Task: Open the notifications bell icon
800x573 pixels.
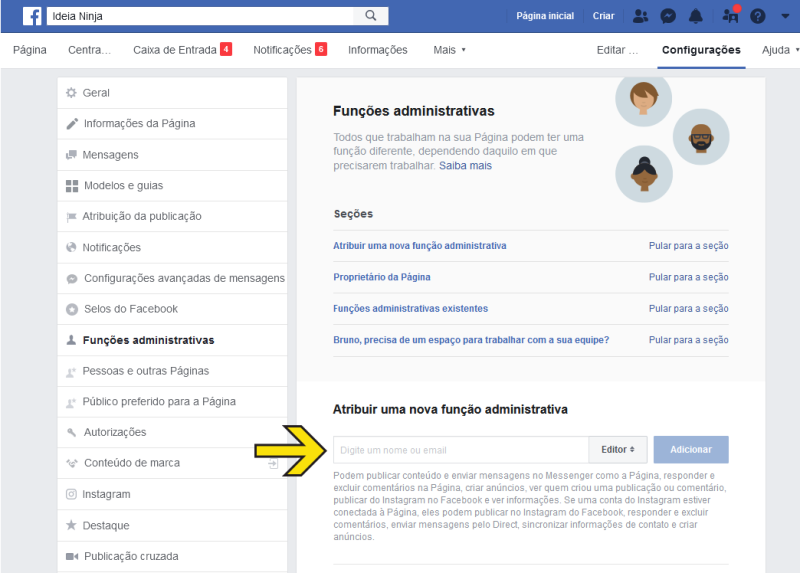Action: [696, 16]
